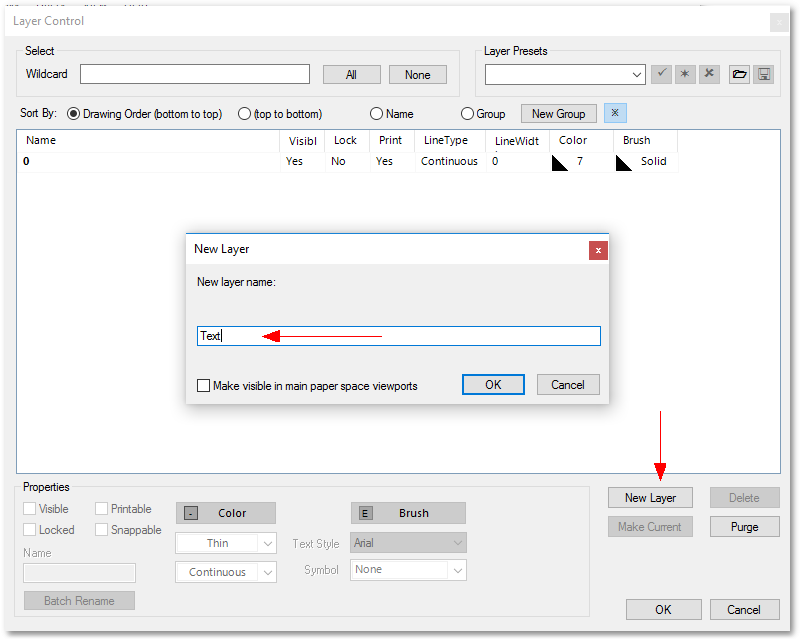
Task: Click layer 0 Print 'Yes' cell
Action: (x=392, y=162)
